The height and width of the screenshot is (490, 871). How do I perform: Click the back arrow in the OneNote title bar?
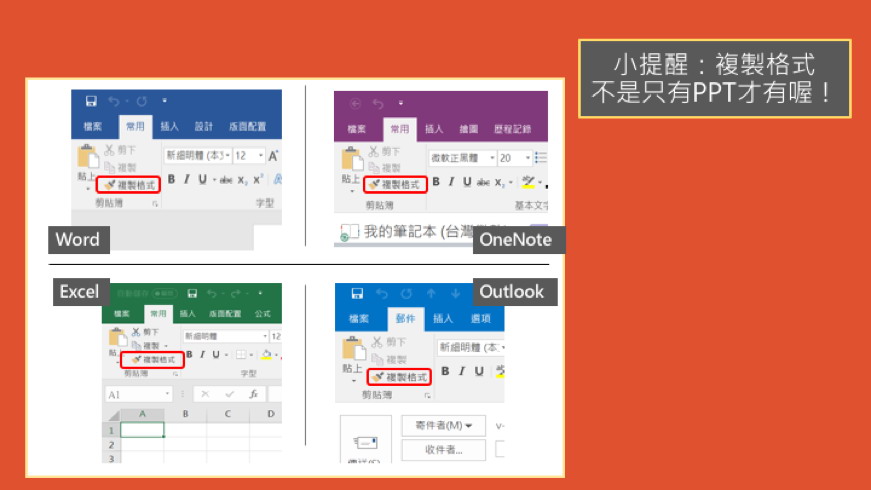point(356,103)
